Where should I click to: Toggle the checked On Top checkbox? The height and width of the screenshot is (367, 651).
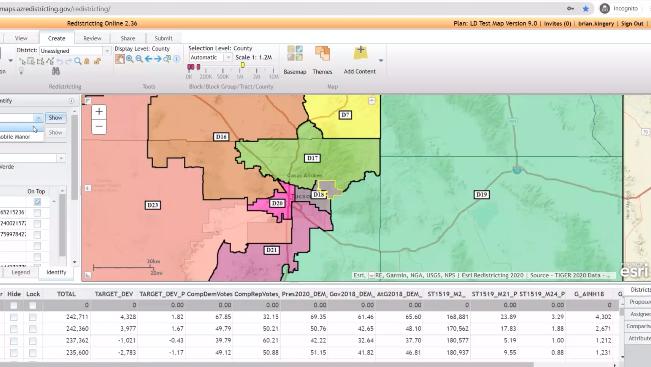pyautogui.click(x=37, y=202)
